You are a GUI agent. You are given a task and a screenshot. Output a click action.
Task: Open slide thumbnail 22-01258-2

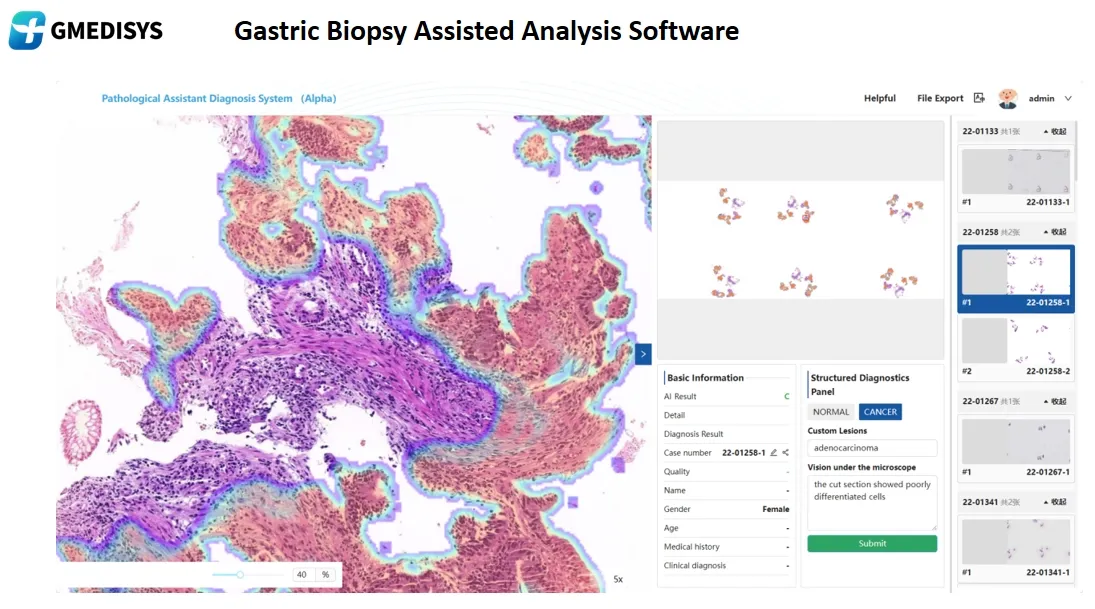(x=1016, y=342)
